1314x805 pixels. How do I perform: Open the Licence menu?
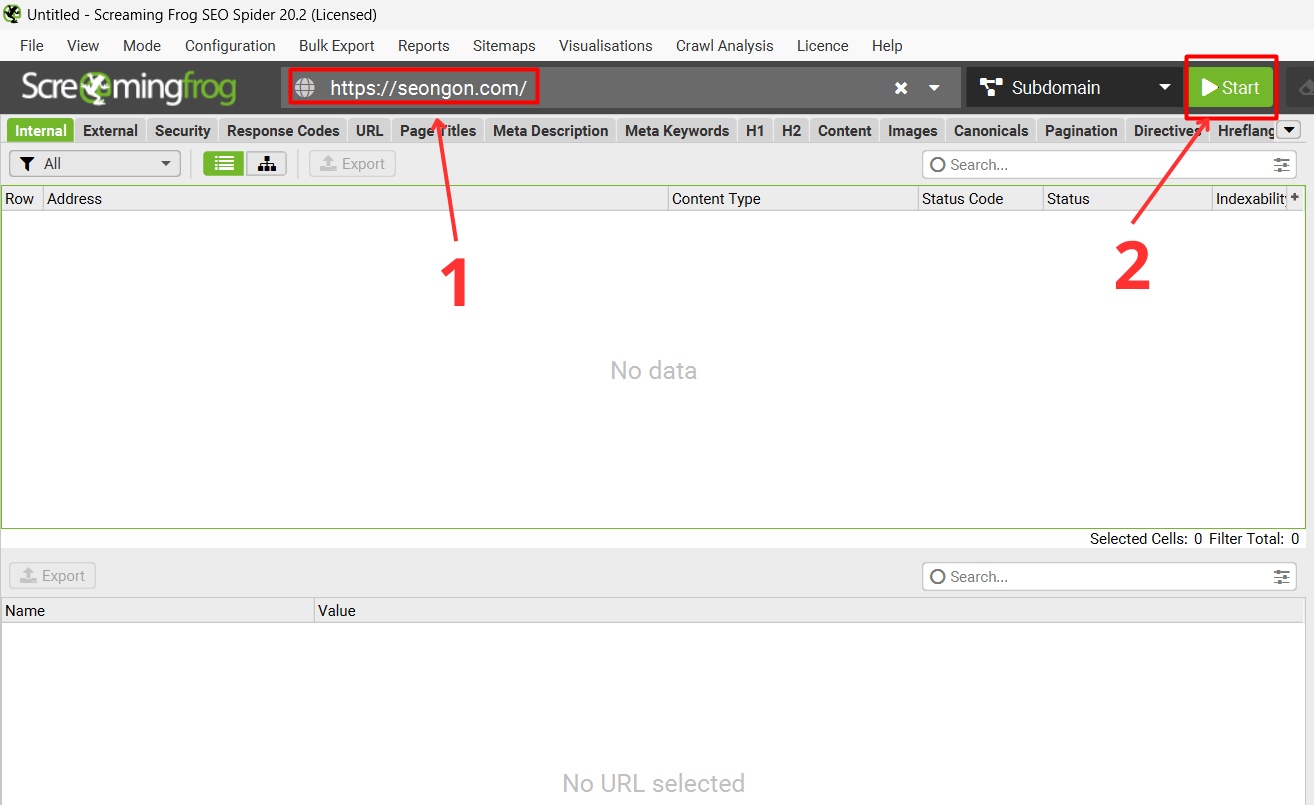pyautogui.click(x=823, y=46)
